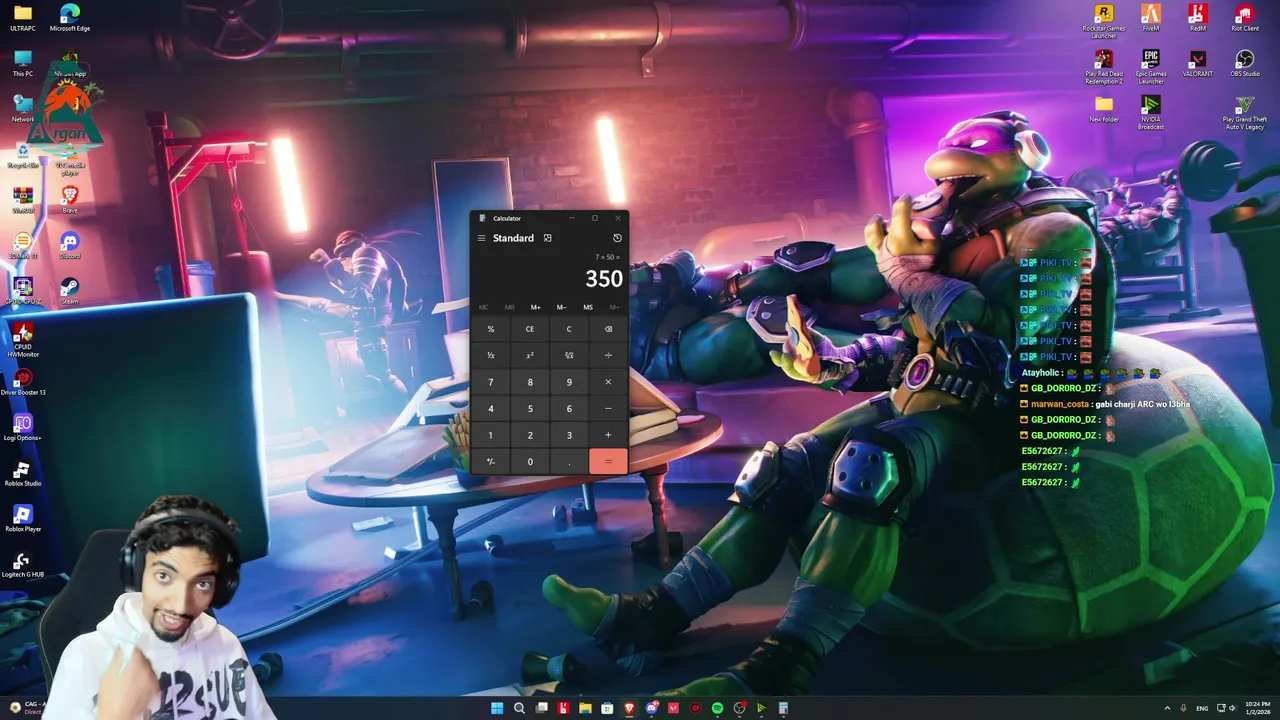Select the New folder desktop icon
Image resolution: width=1280 pixels, height=720 pixels.
tap(1104, 109)
